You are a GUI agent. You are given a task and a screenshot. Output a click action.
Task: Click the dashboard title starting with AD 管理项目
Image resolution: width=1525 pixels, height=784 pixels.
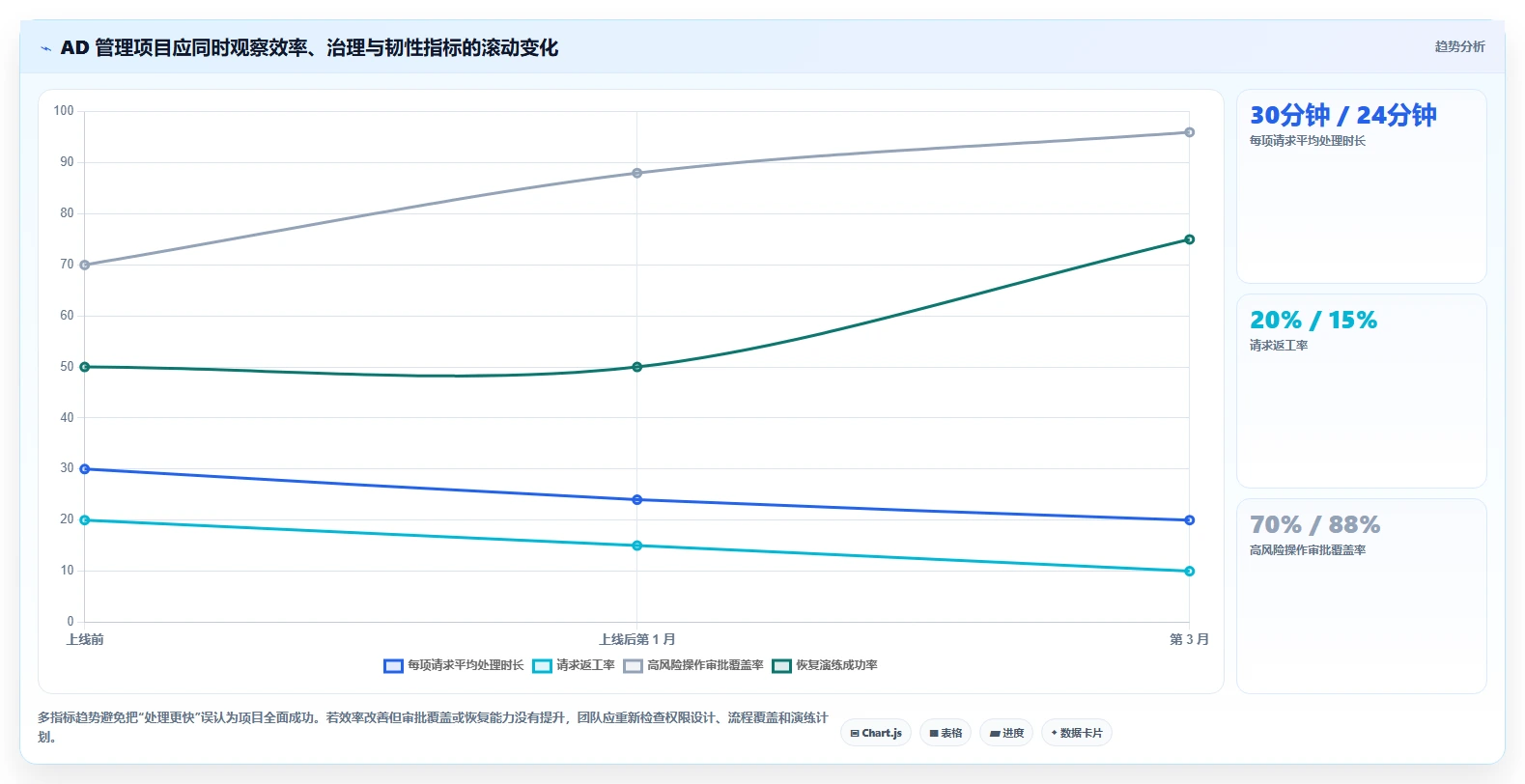[309, 47]
